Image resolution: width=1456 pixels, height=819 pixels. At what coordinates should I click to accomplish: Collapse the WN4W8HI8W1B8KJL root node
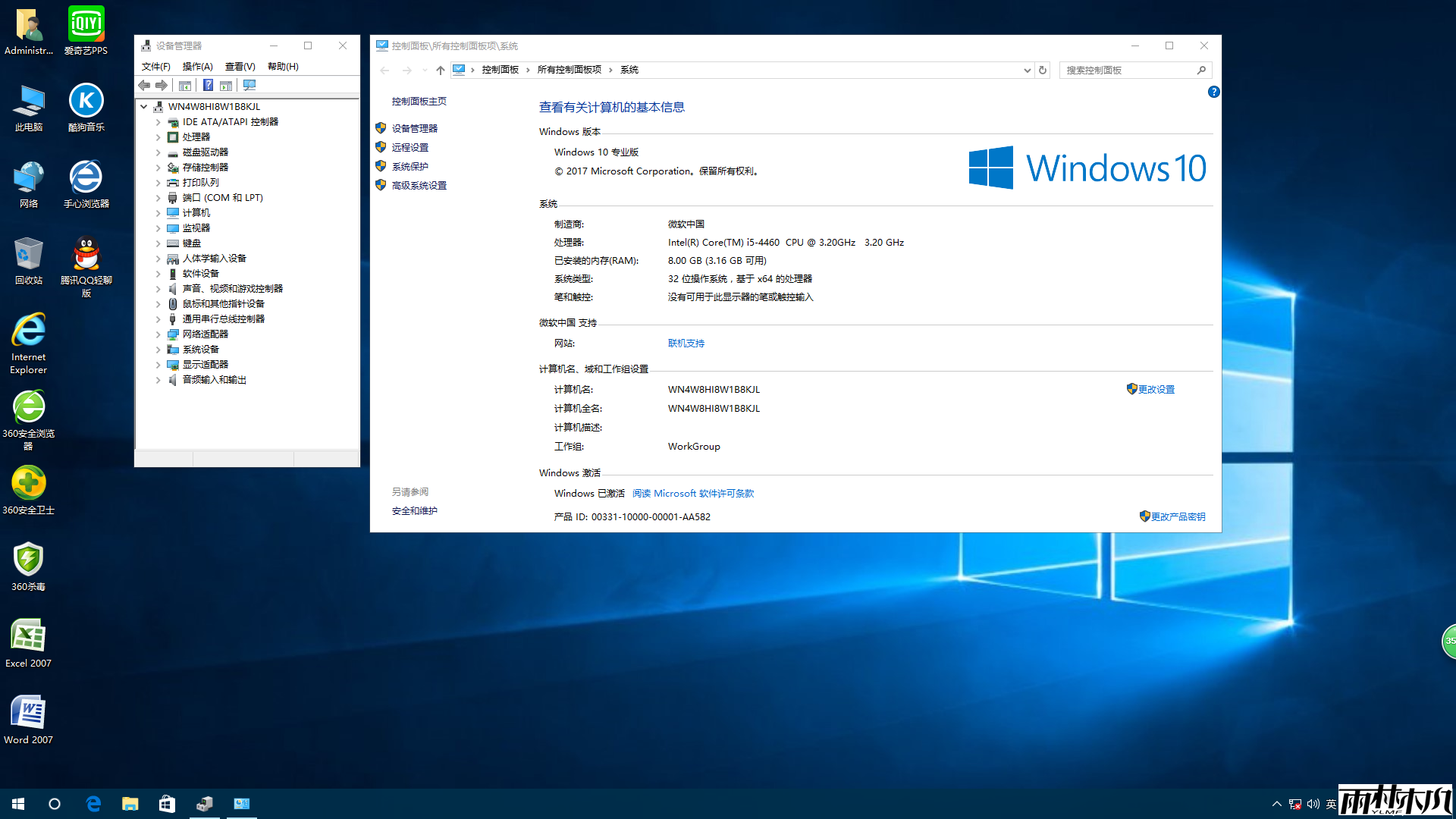click(x=144, y=107)
